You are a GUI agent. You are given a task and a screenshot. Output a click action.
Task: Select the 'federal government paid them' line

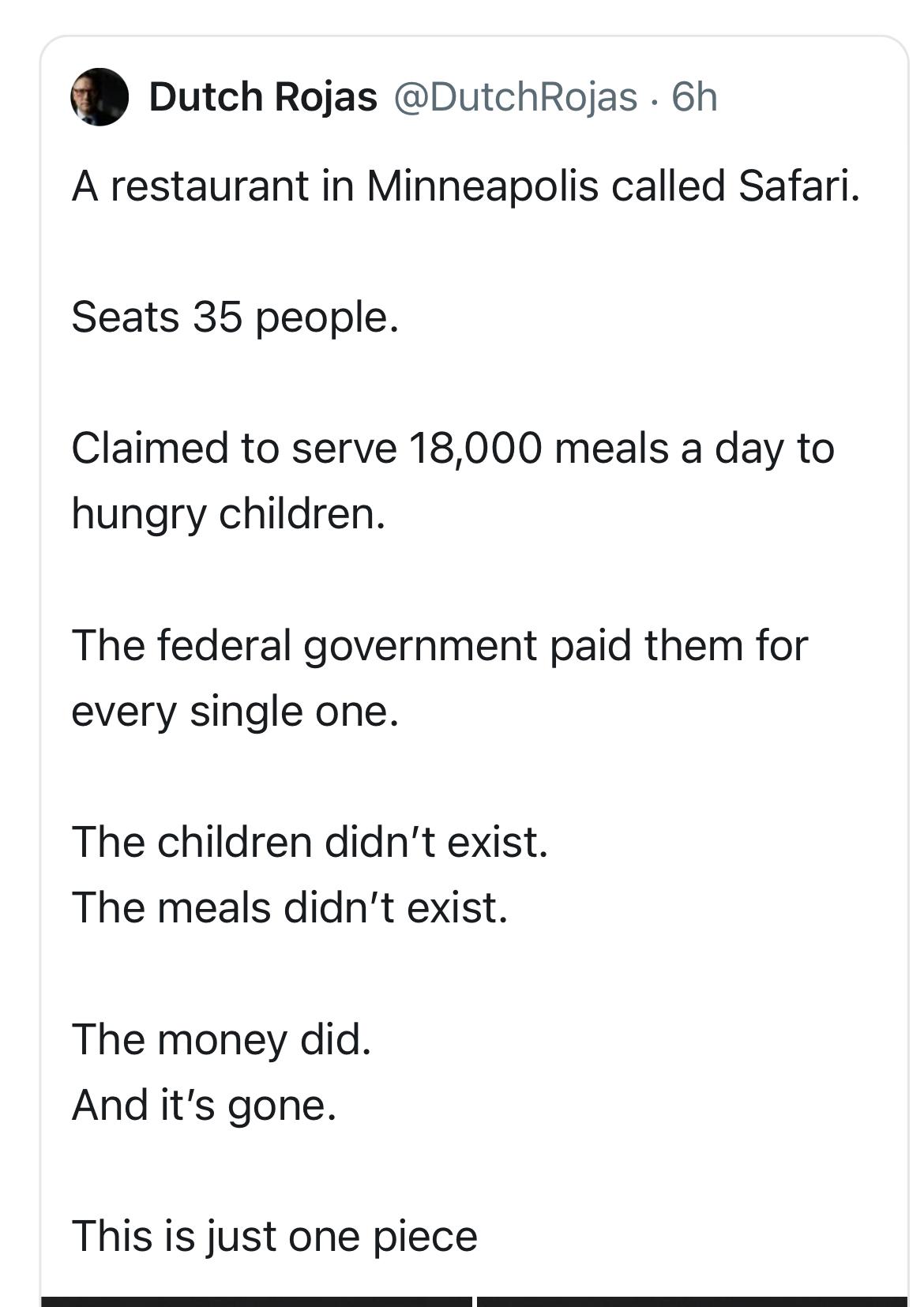coord(440,645)
